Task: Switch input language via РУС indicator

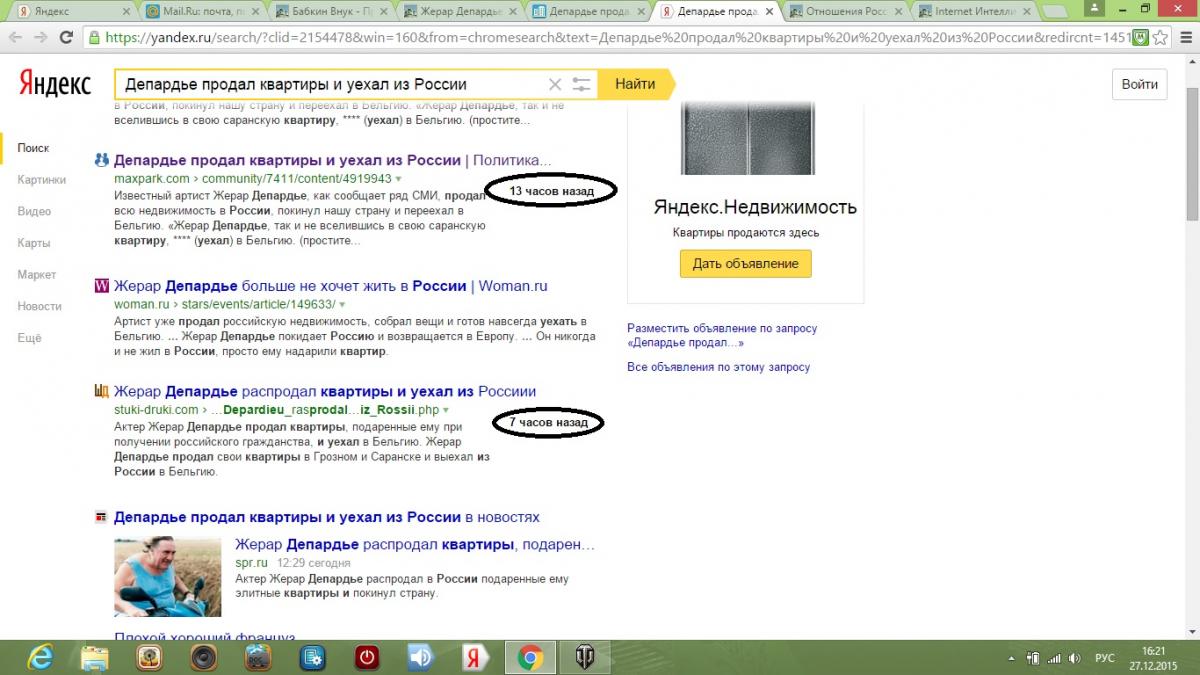Action: [x=1105, y=658]
